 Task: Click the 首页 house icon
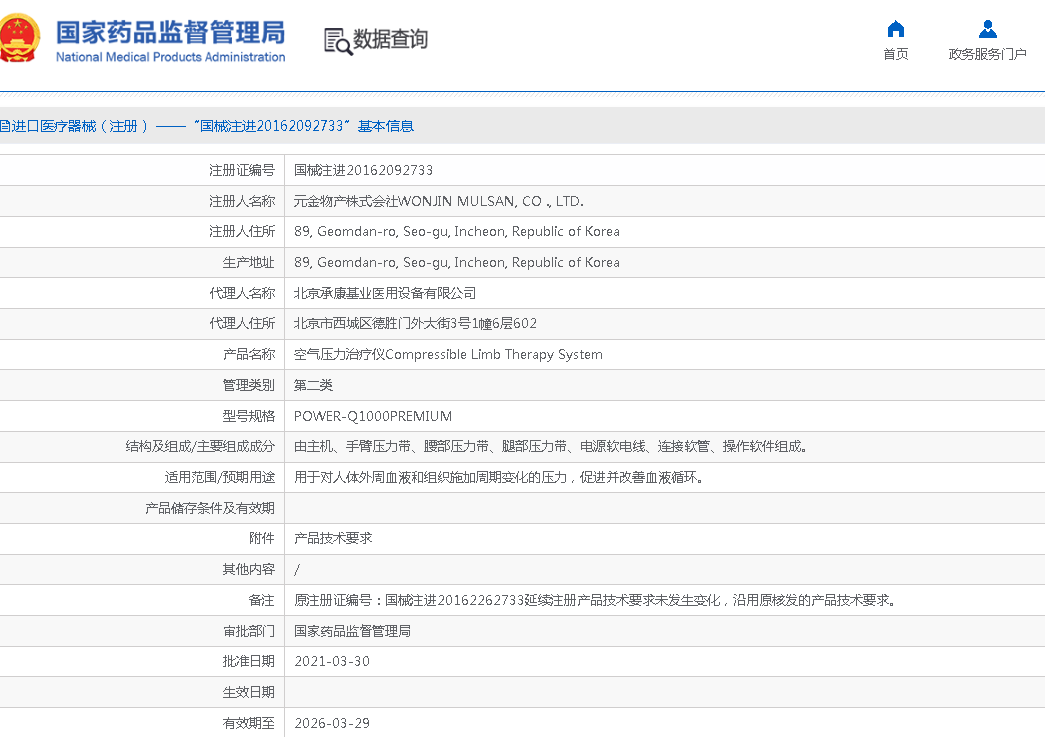click(896, 28)
